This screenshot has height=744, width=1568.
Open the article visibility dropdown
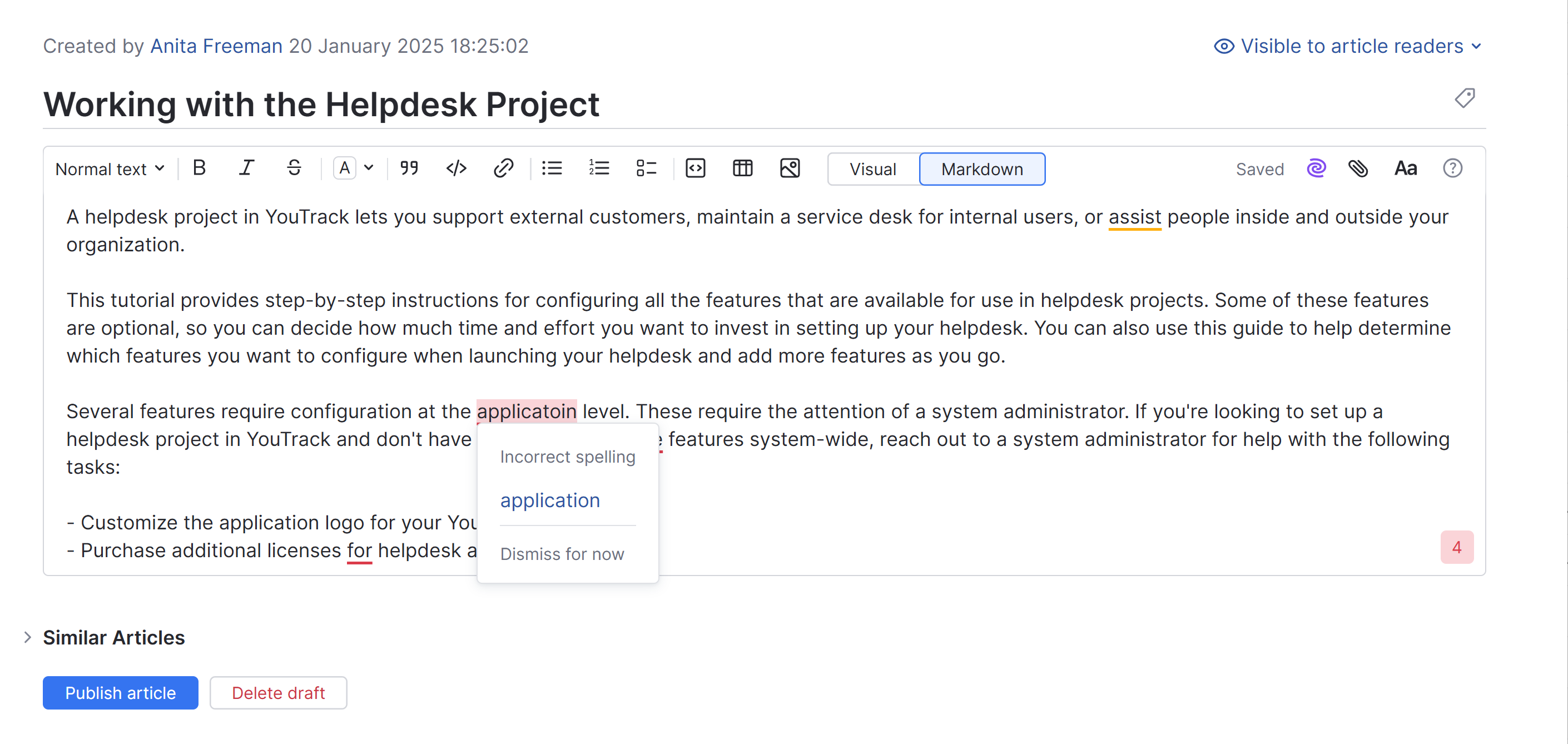[x=1348, y=46]
